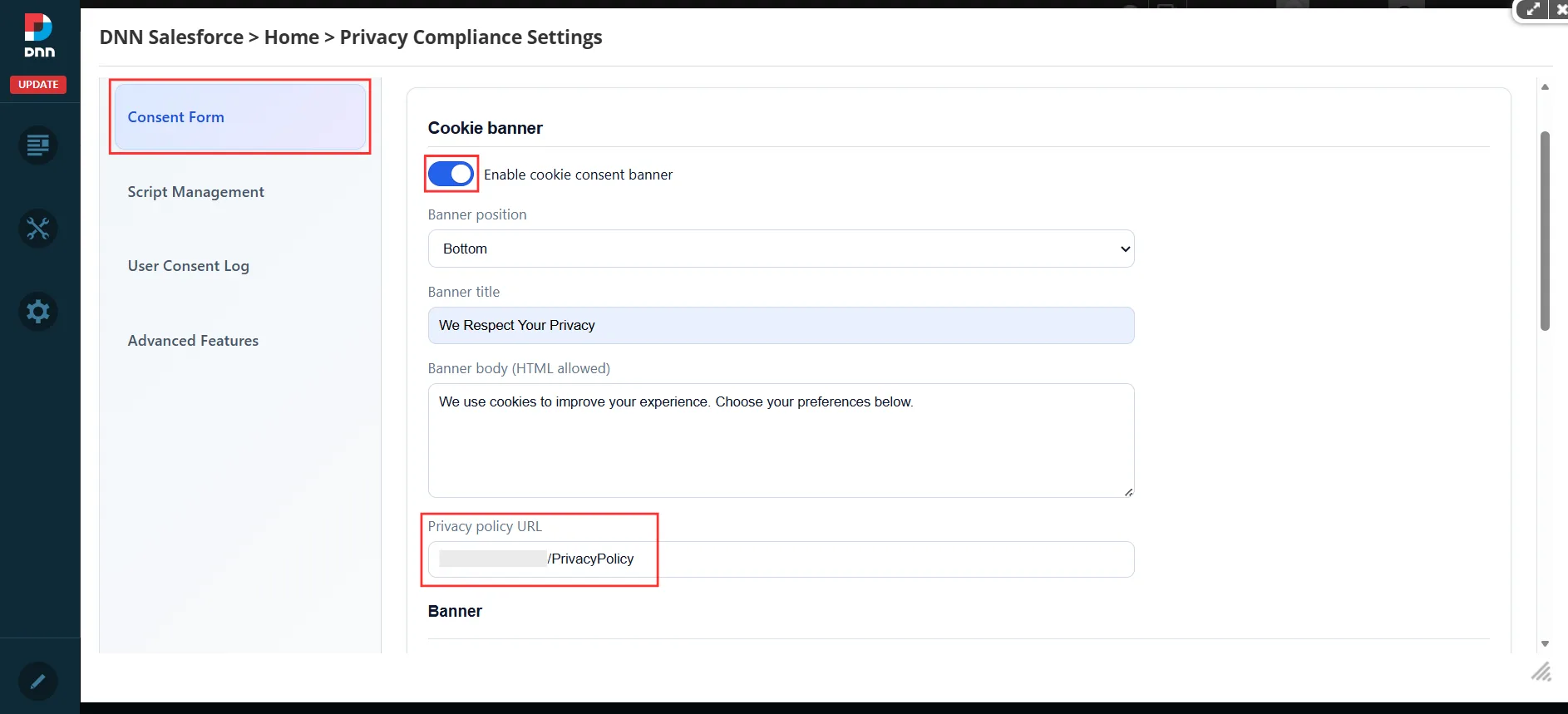The height and width of the screenshot is (714, 1568).
Task: Click the scrollbar up arrow
Action: (1545, 86)
